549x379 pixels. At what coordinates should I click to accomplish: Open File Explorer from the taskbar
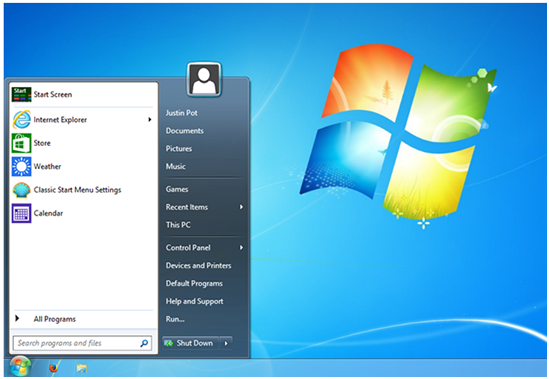[82, 368]
